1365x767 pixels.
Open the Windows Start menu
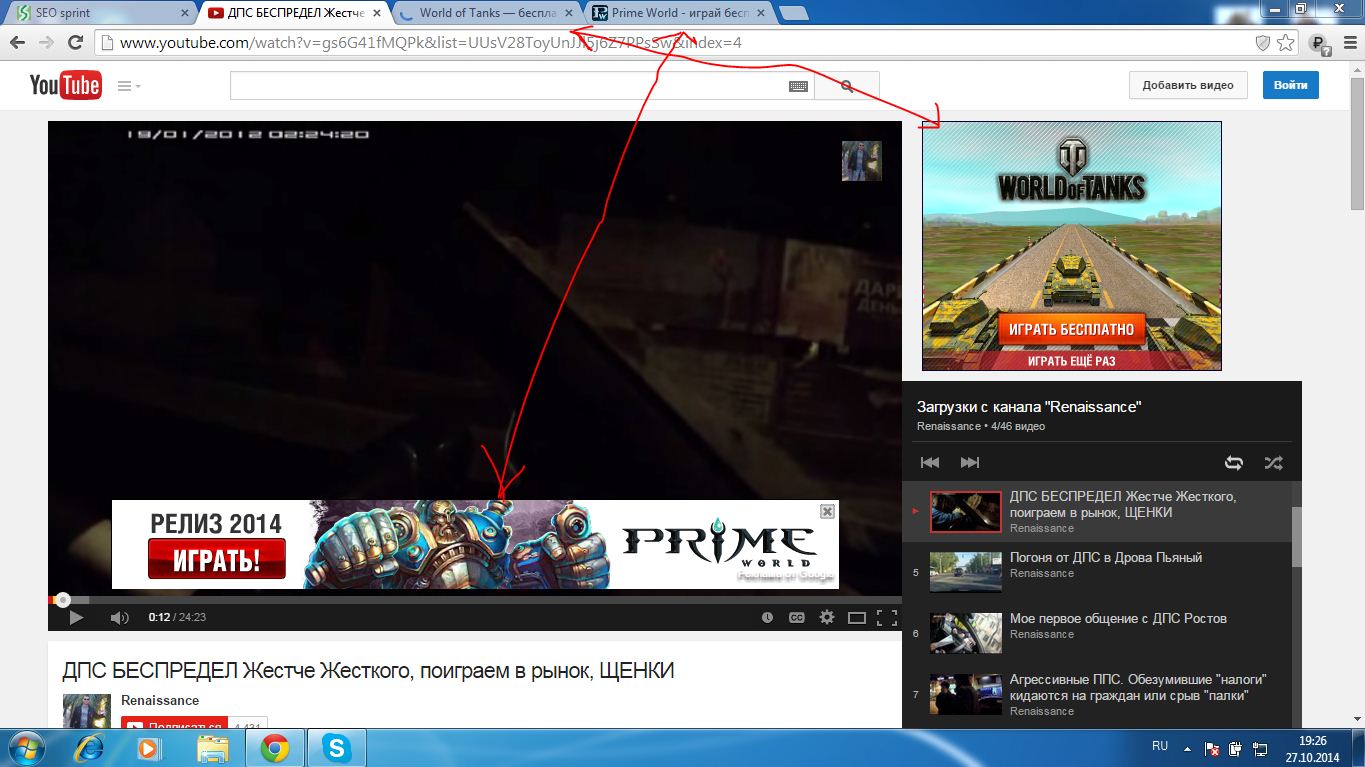point(27,747)
